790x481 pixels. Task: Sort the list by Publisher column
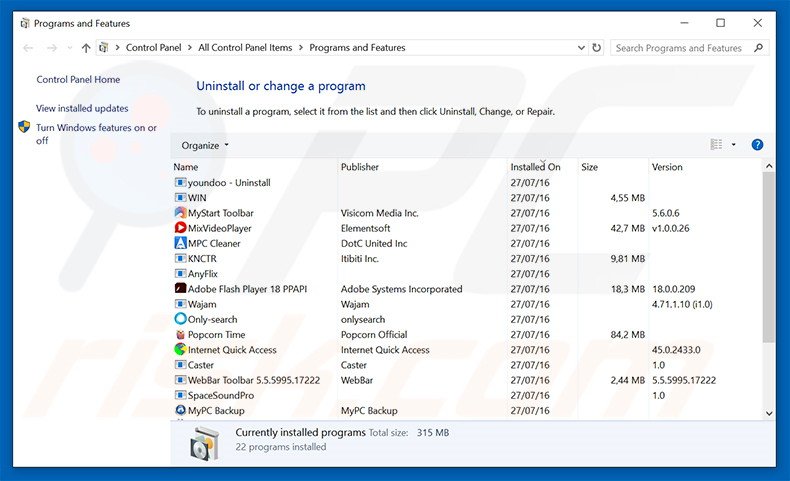pos(360,167)
